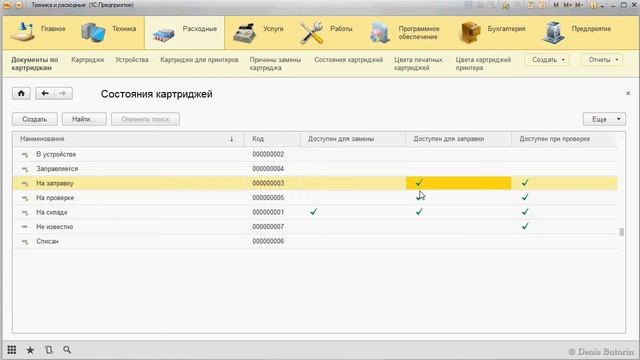Click the Код column header
The height and width of the screenshot is (360, 640).
[272, 139]
